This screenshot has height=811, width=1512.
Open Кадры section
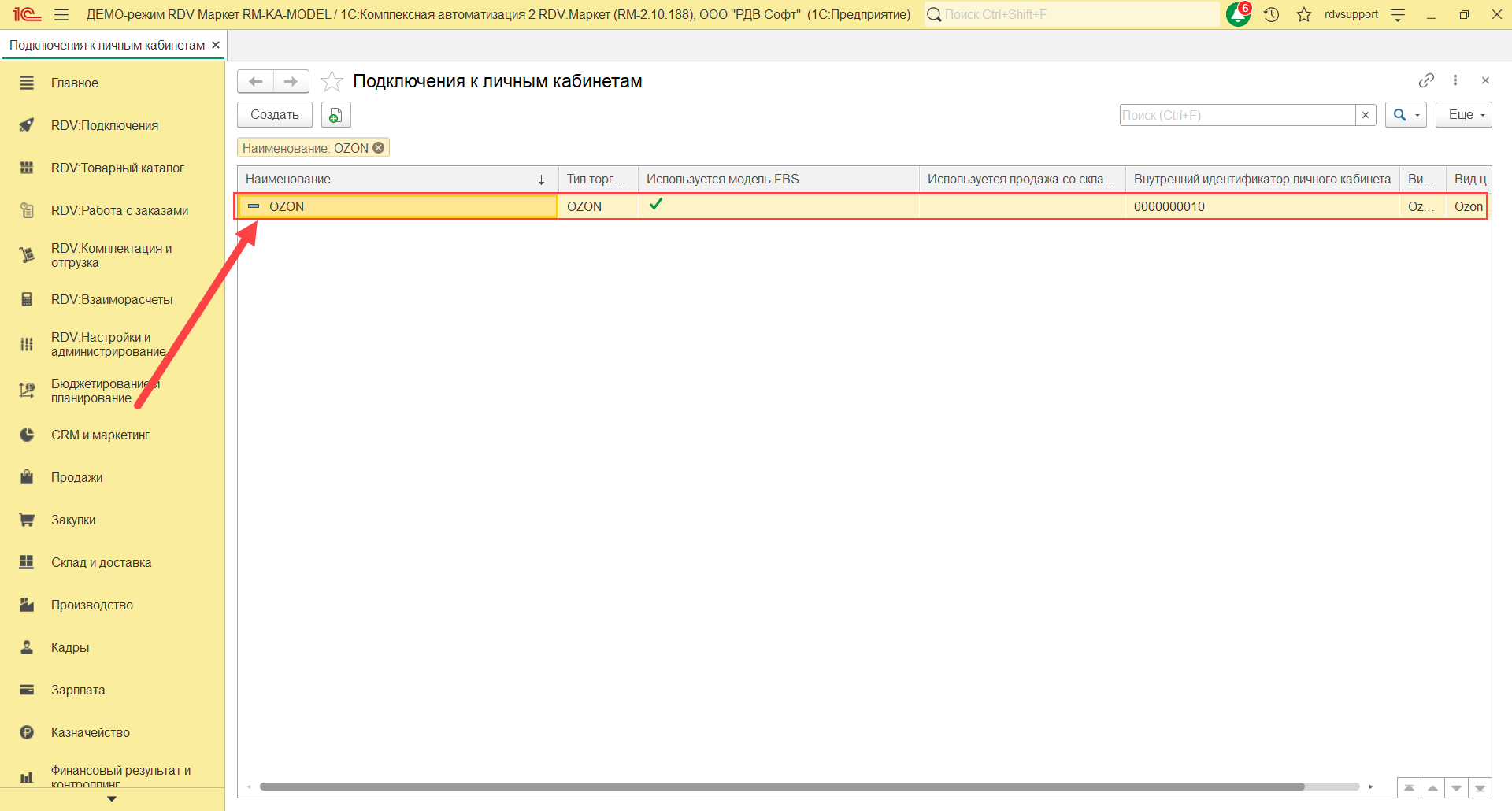click(x=112, y=647)
